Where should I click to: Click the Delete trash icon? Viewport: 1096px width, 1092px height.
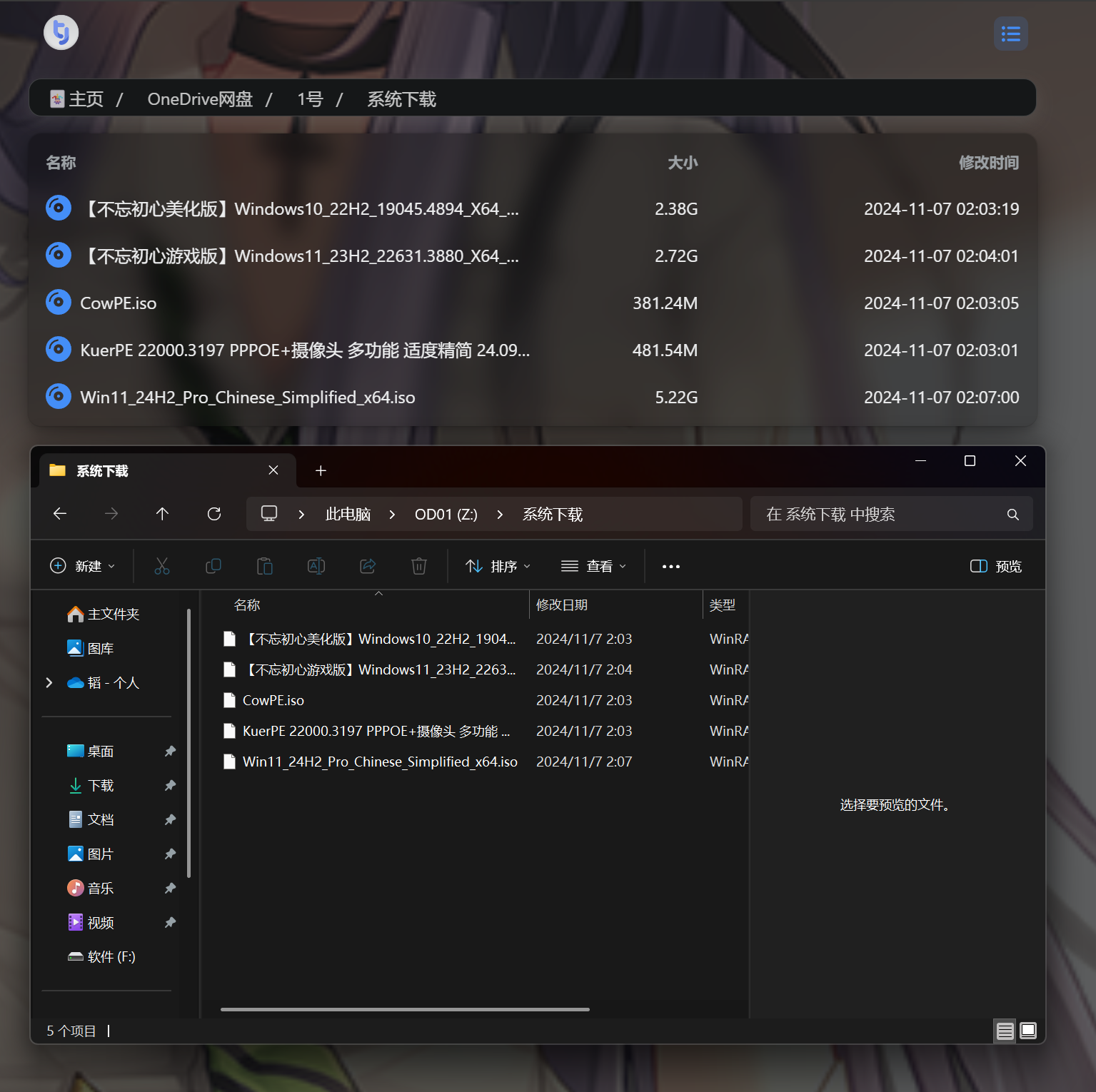[419, 566]
